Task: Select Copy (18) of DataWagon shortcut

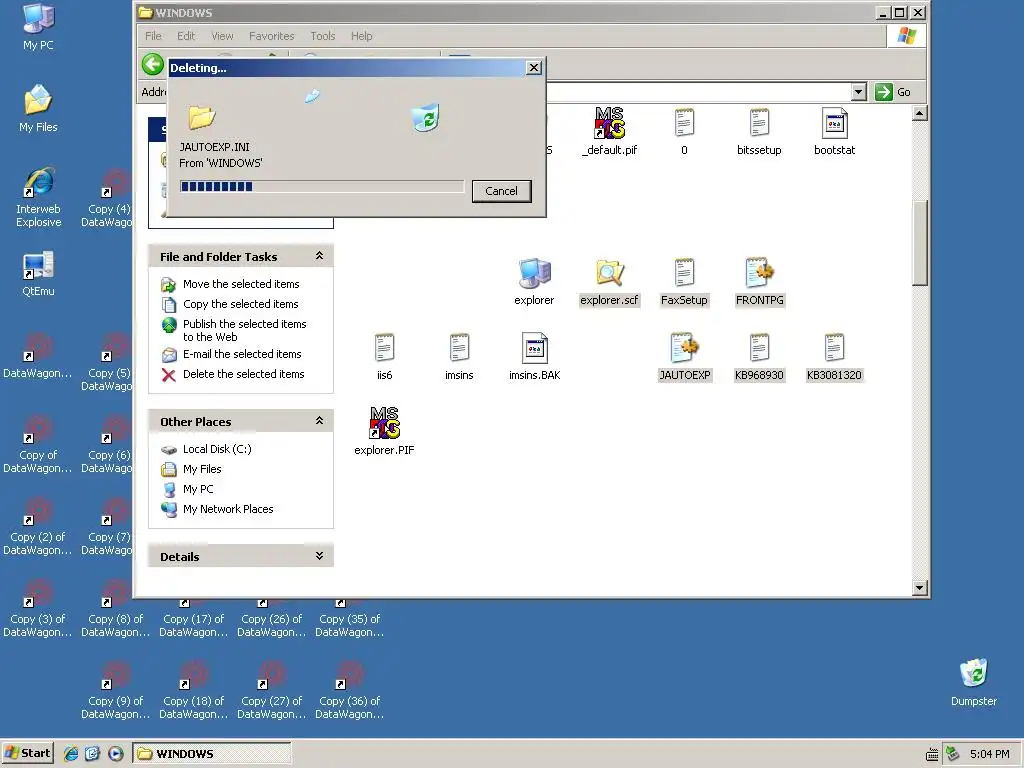Action: (x=193, y=690)
